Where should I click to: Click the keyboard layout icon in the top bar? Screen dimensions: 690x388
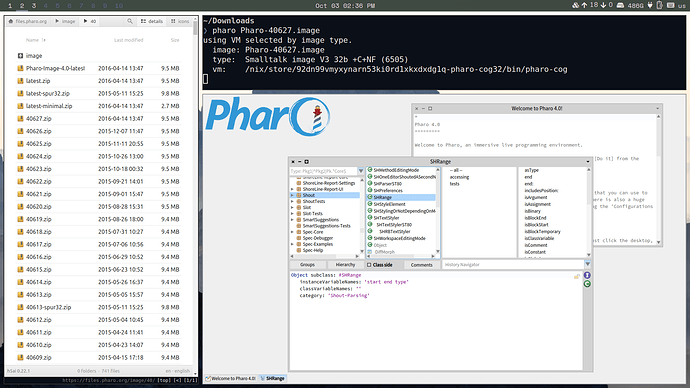tap(671, 5)
